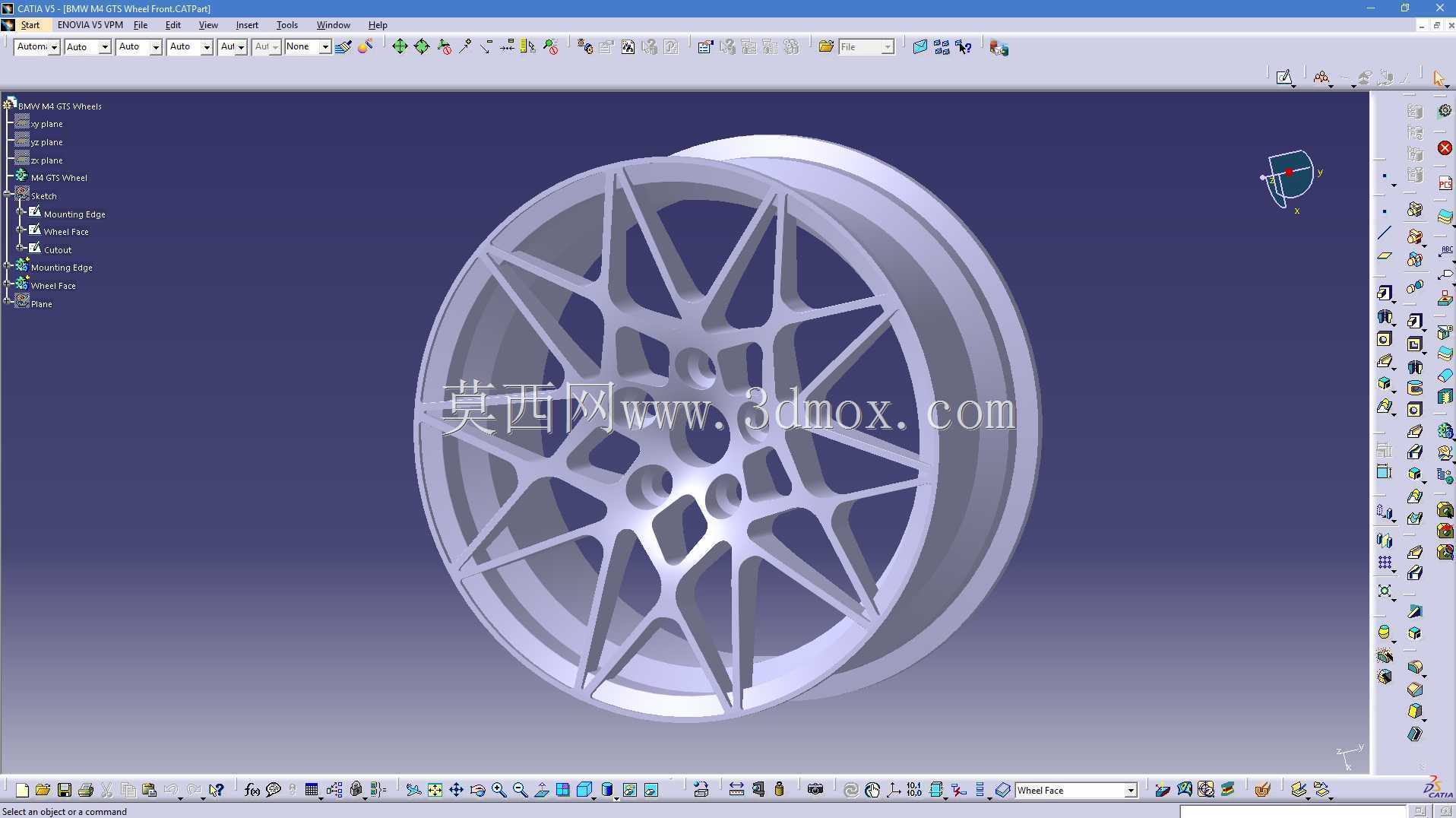The height and width of the screenshot is (818, 1456).
Task: Expand the Plane node in tree
Action: pyautogui.click(x=8, y=302)
